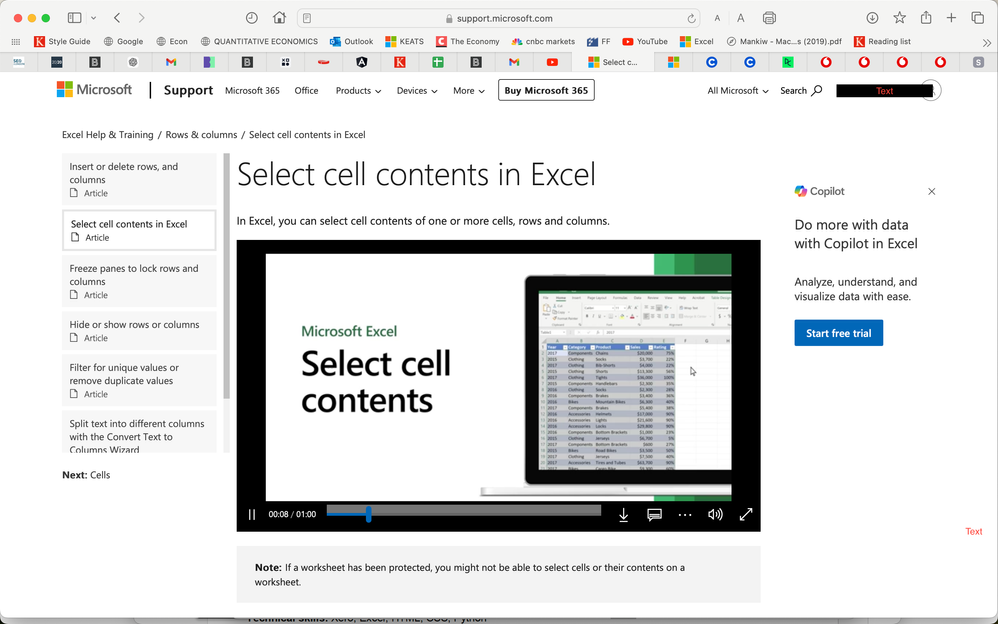Click the Safari home icon

(279, 18)
